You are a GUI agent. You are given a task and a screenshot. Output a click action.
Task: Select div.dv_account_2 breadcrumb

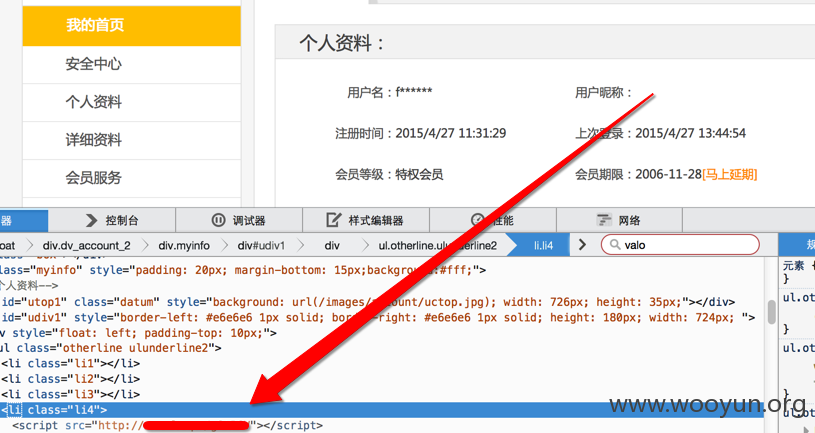(x=87, y=245)
